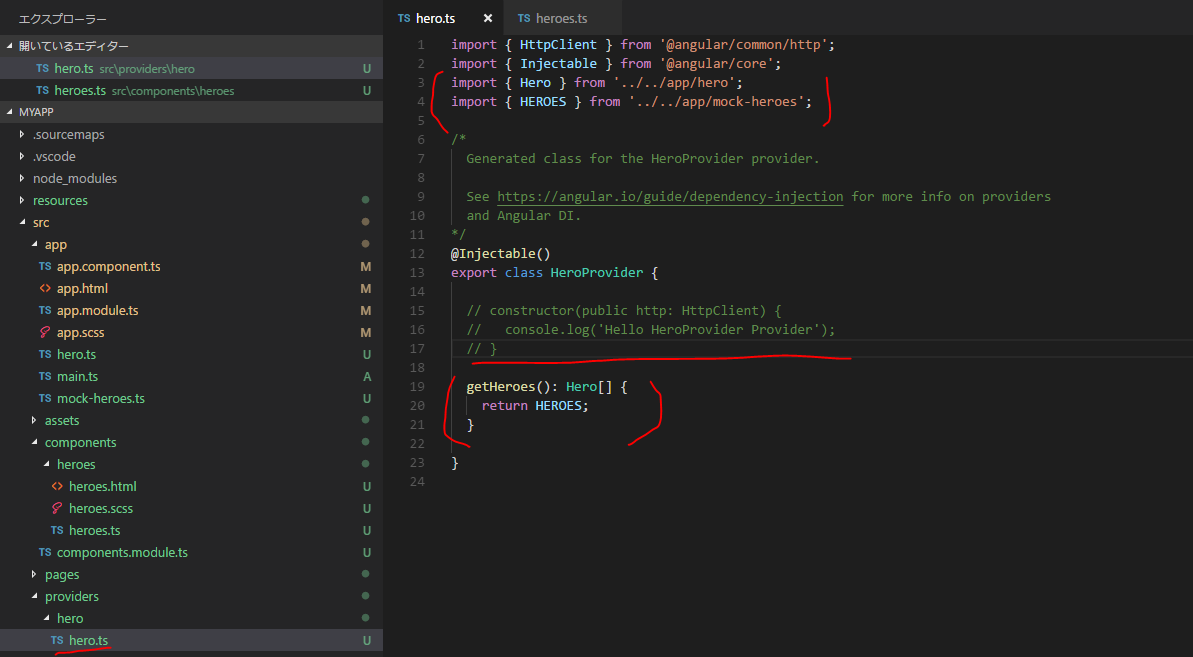Viewport: 1193px width, 657px height.
Task: Click the '@angular/common/http' import path
Action: (743, 45)
